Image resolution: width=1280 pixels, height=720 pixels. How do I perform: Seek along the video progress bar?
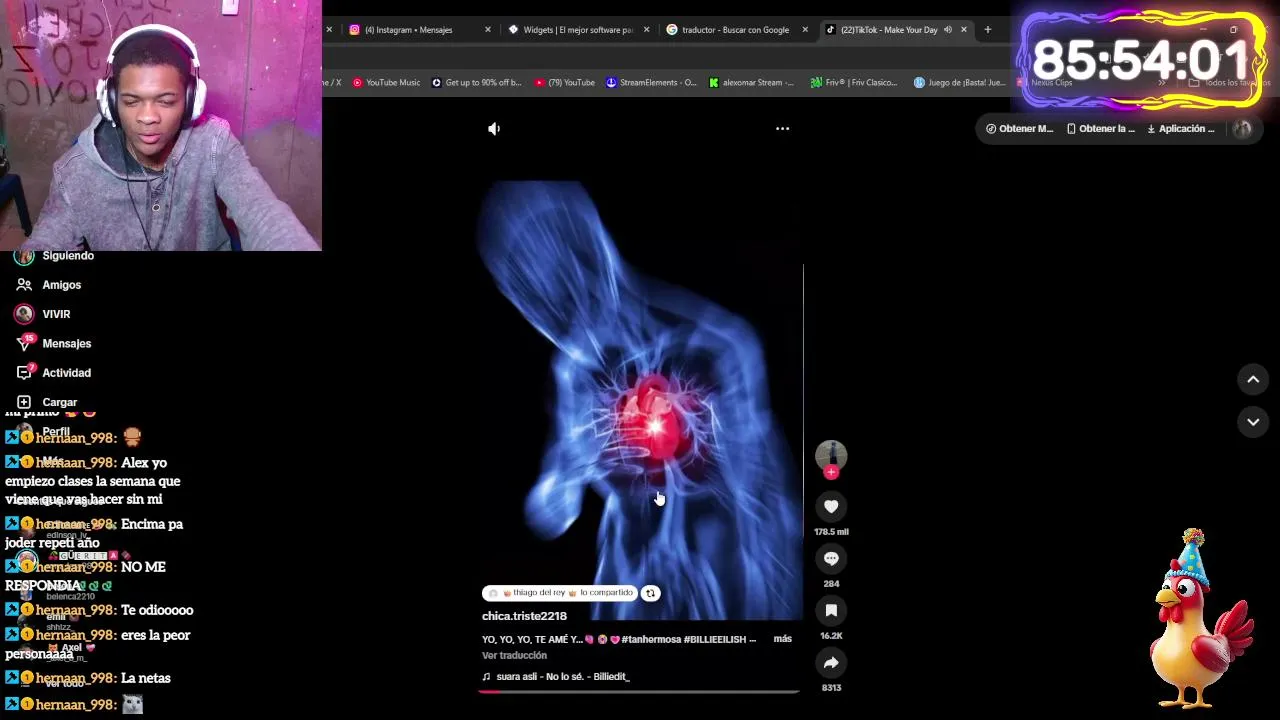(x=640, y=691)
